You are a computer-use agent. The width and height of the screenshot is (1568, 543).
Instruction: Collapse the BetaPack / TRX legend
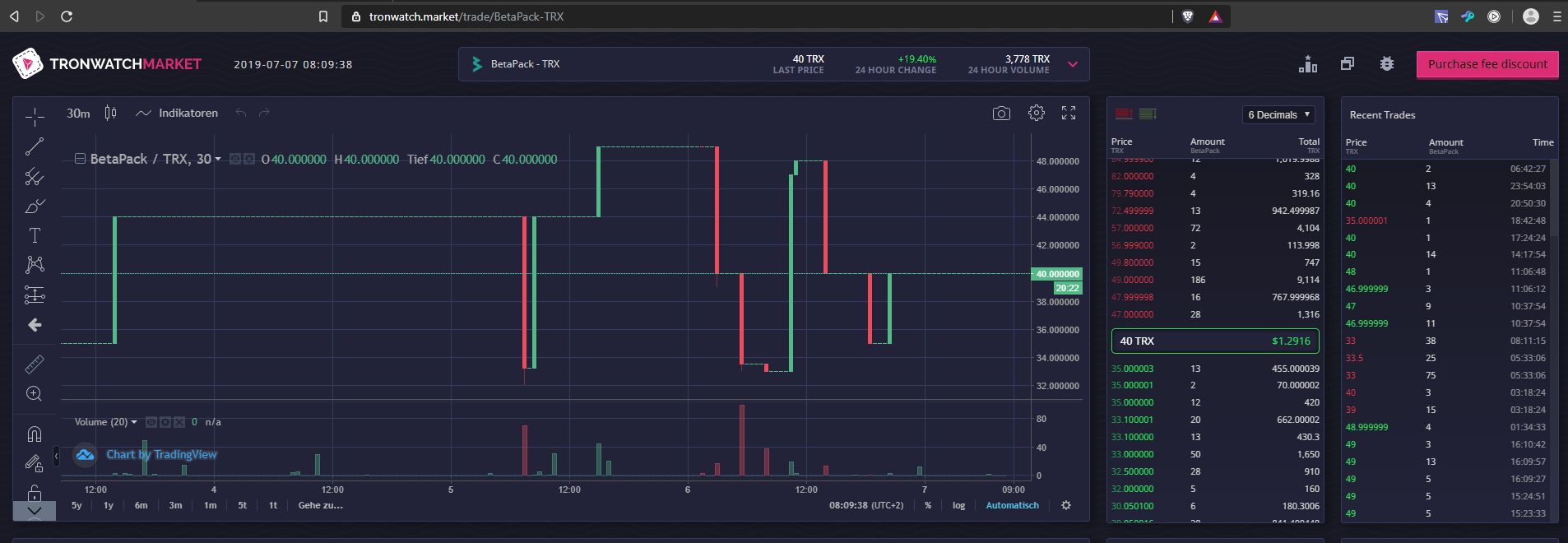pos(80,159)
